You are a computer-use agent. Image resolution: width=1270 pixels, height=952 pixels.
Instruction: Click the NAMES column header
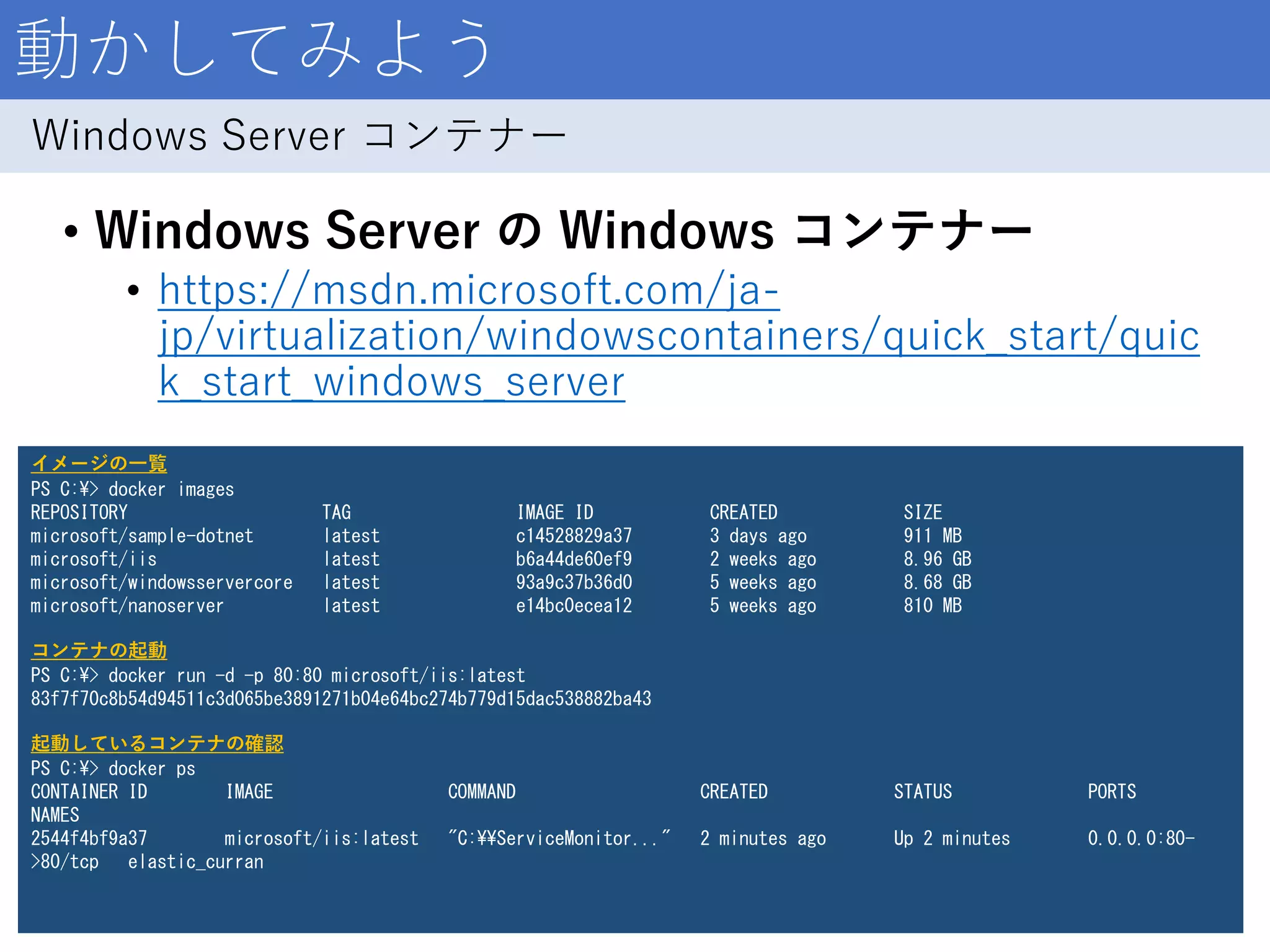[x=55, y=814]
